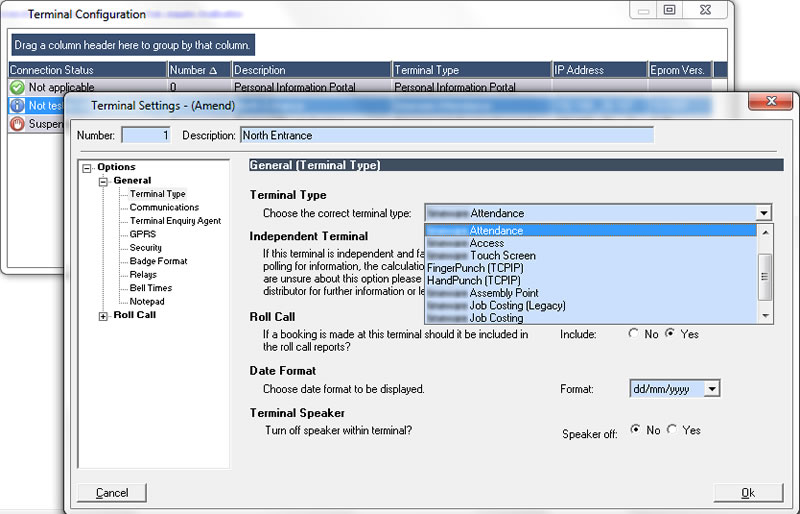Image resolution: width=800 pixels, height=514 pixels.
Task: Choose No for Speaker off
Action: [635, 430]
